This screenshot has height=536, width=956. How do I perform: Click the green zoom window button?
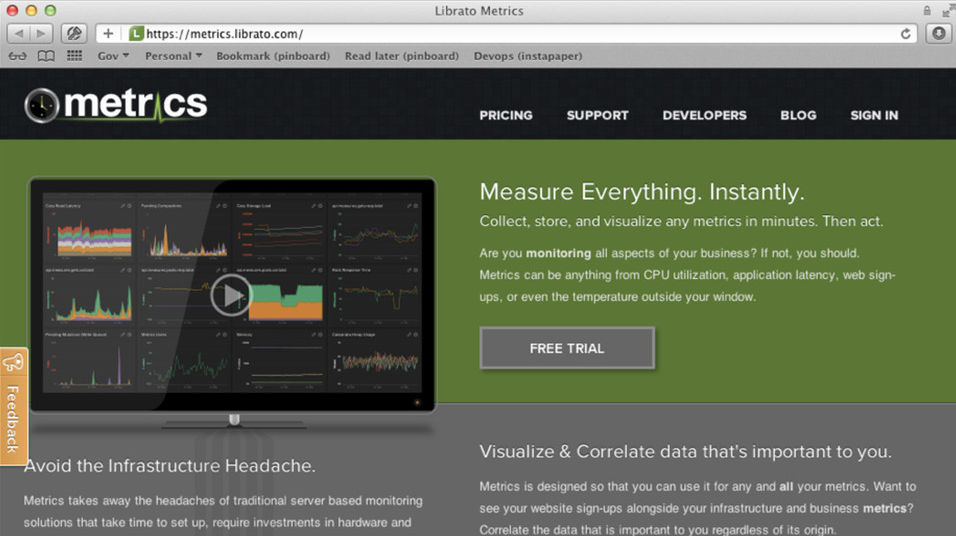point(51,10)
